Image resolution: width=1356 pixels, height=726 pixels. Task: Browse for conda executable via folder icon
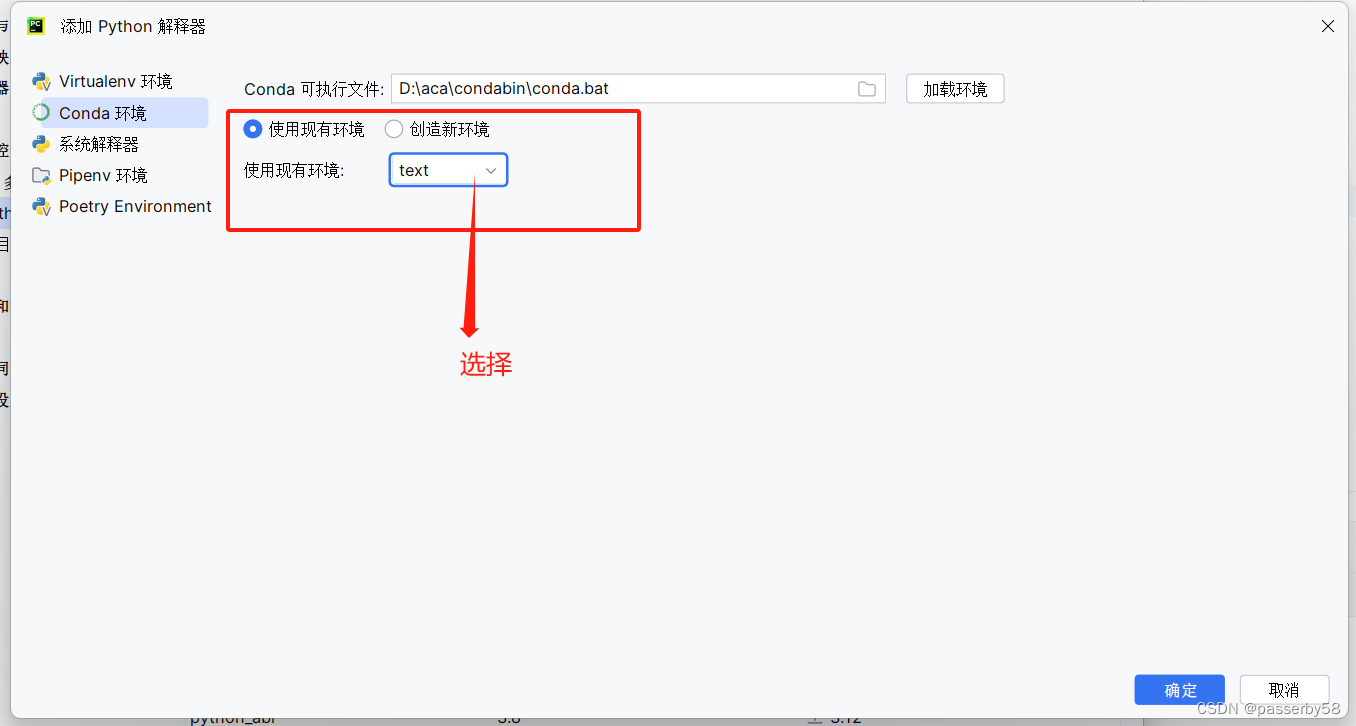click(x=867, y=89)
